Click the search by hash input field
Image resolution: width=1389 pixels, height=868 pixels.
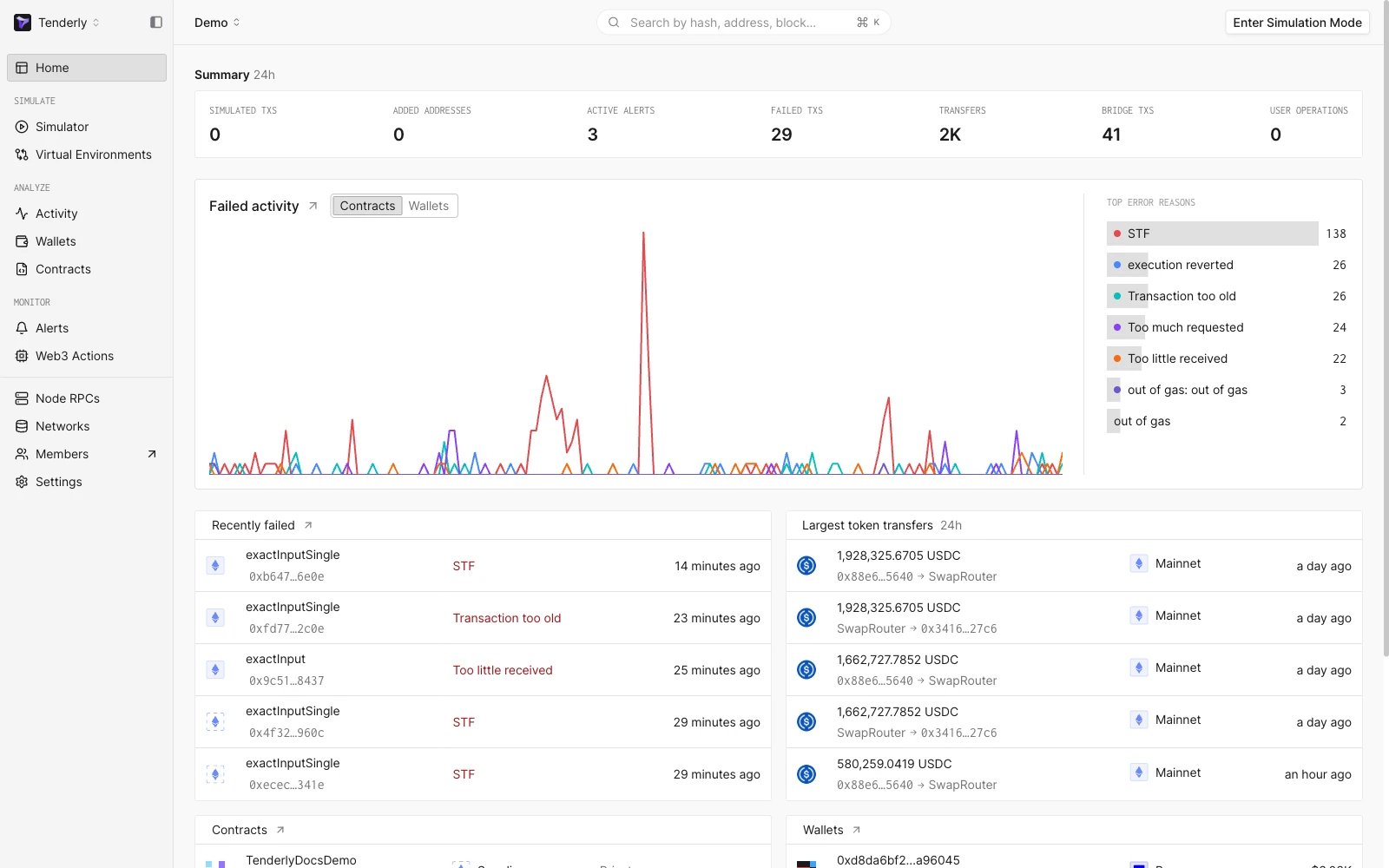(x=743, y=23)
